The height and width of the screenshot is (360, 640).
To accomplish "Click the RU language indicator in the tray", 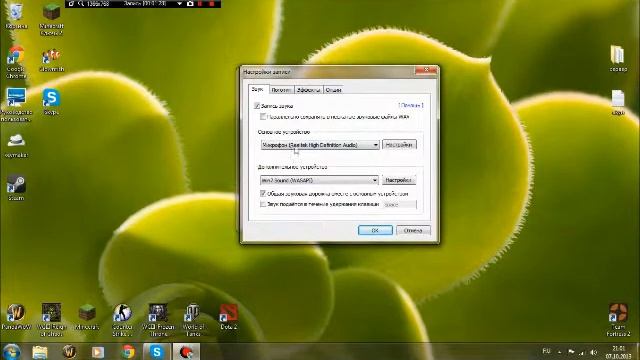I will (x=546, y=351).
